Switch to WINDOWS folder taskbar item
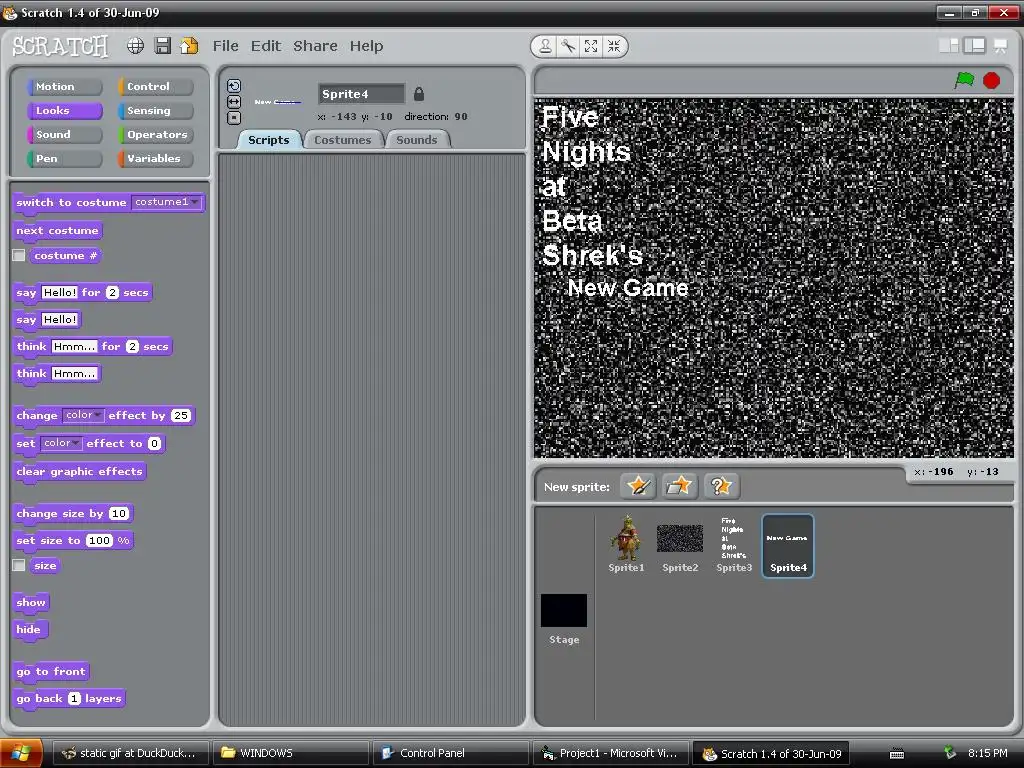 pyautogui.click(x=291, y=753)
